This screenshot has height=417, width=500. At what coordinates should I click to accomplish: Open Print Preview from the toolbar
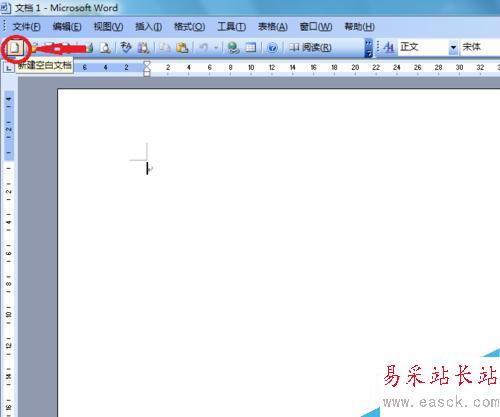(105, 48)
